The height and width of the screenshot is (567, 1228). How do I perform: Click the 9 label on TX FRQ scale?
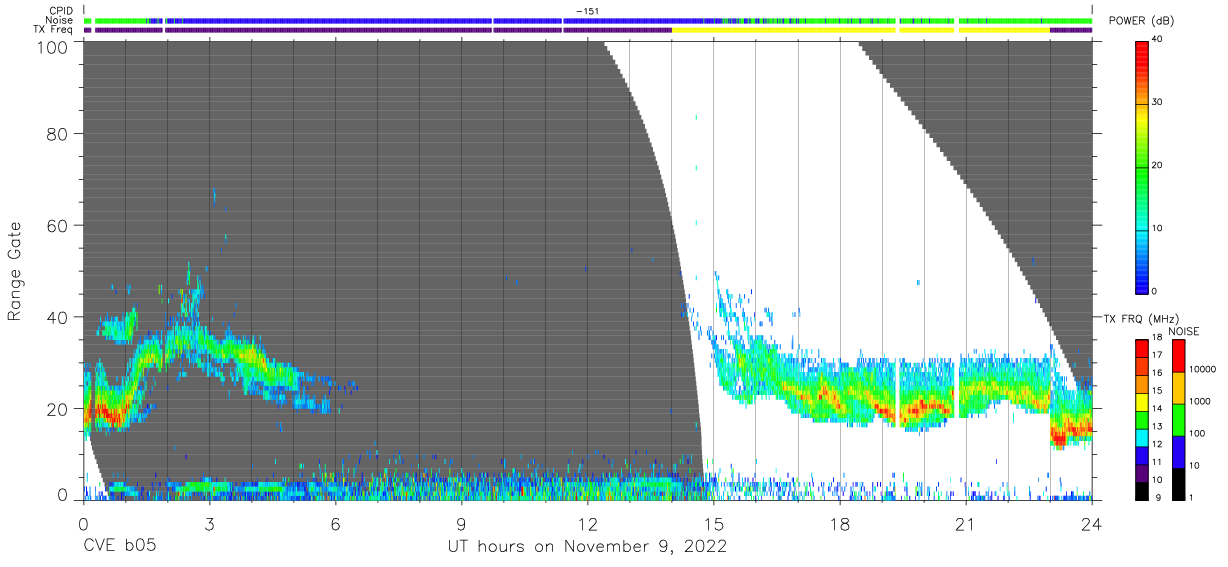1157,497
